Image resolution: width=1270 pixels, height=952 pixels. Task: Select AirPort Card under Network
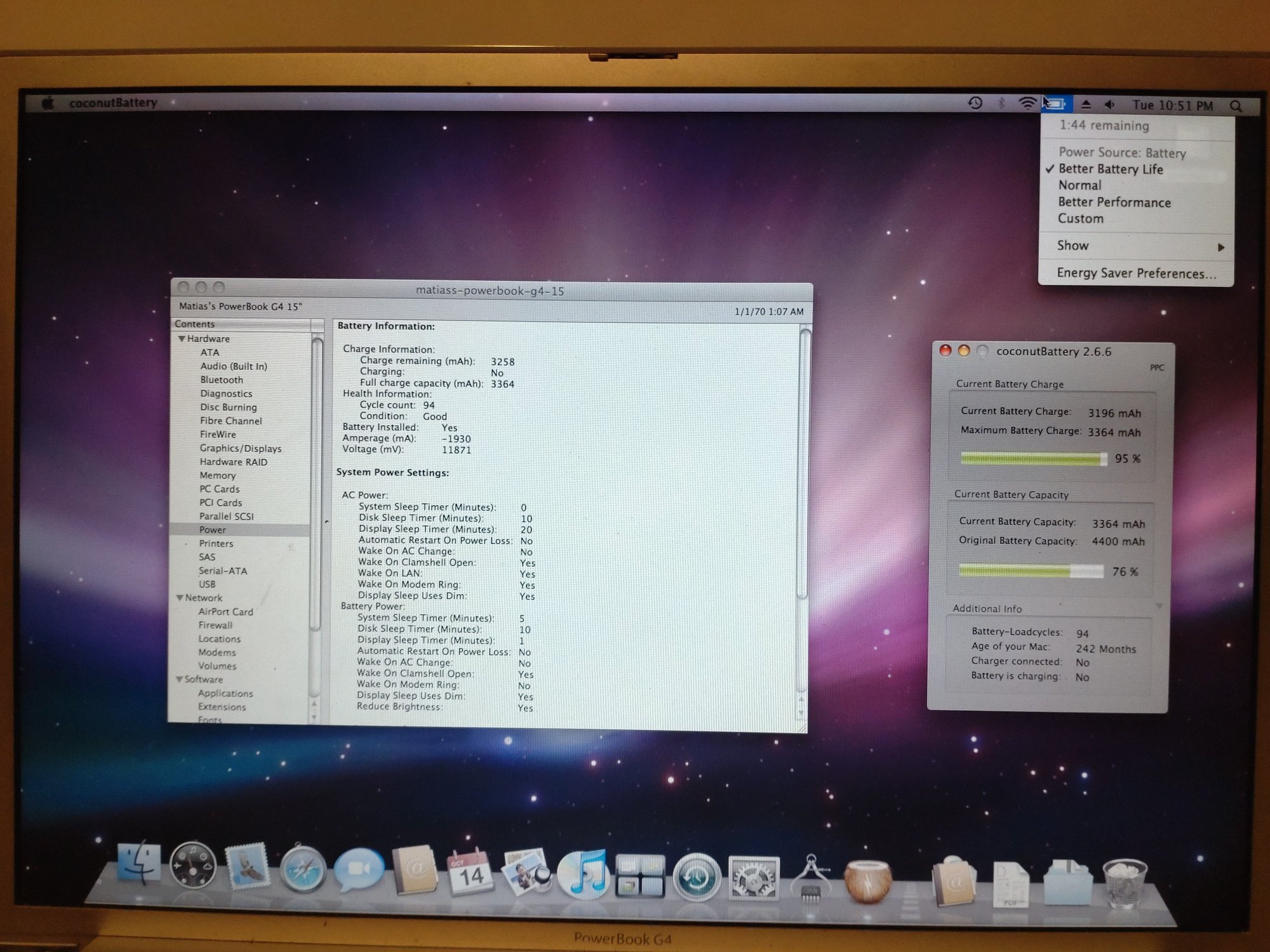click(225, 612)
